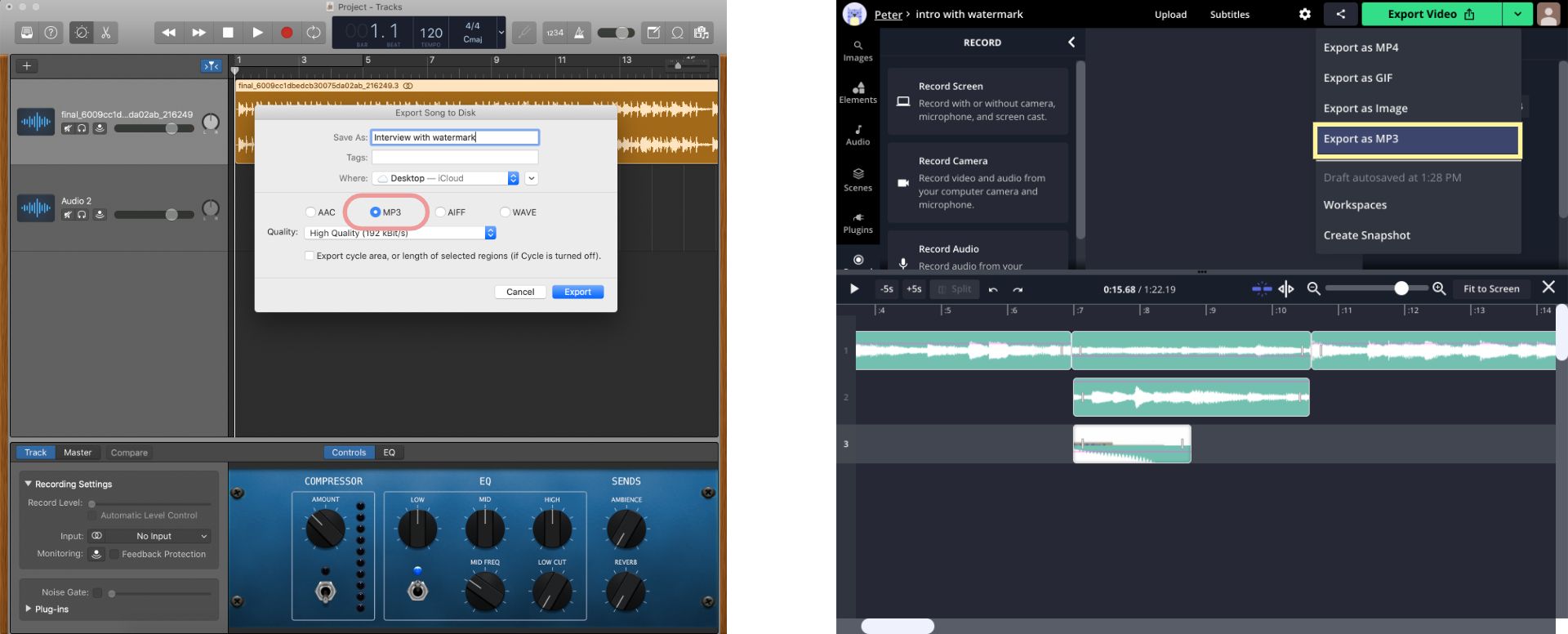This screenshot has height=634, width=1568.
Task: Click the blue Export button
Action: coord(577,292)
